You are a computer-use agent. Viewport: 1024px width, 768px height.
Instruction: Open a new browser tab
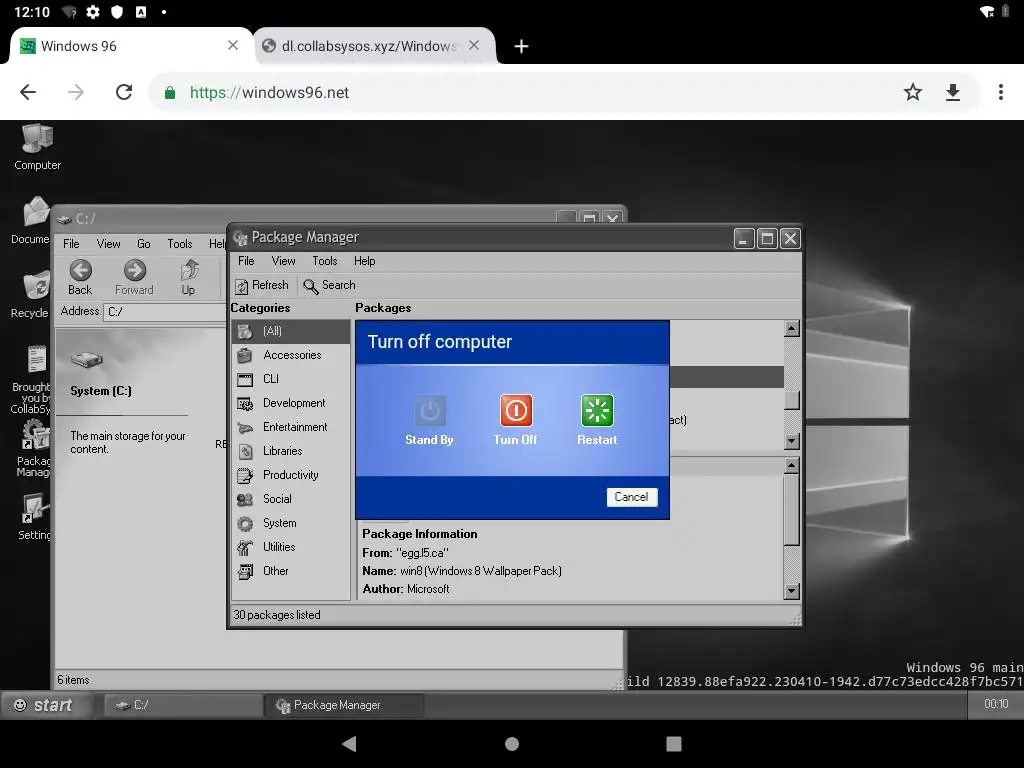(x=521, y=46)
